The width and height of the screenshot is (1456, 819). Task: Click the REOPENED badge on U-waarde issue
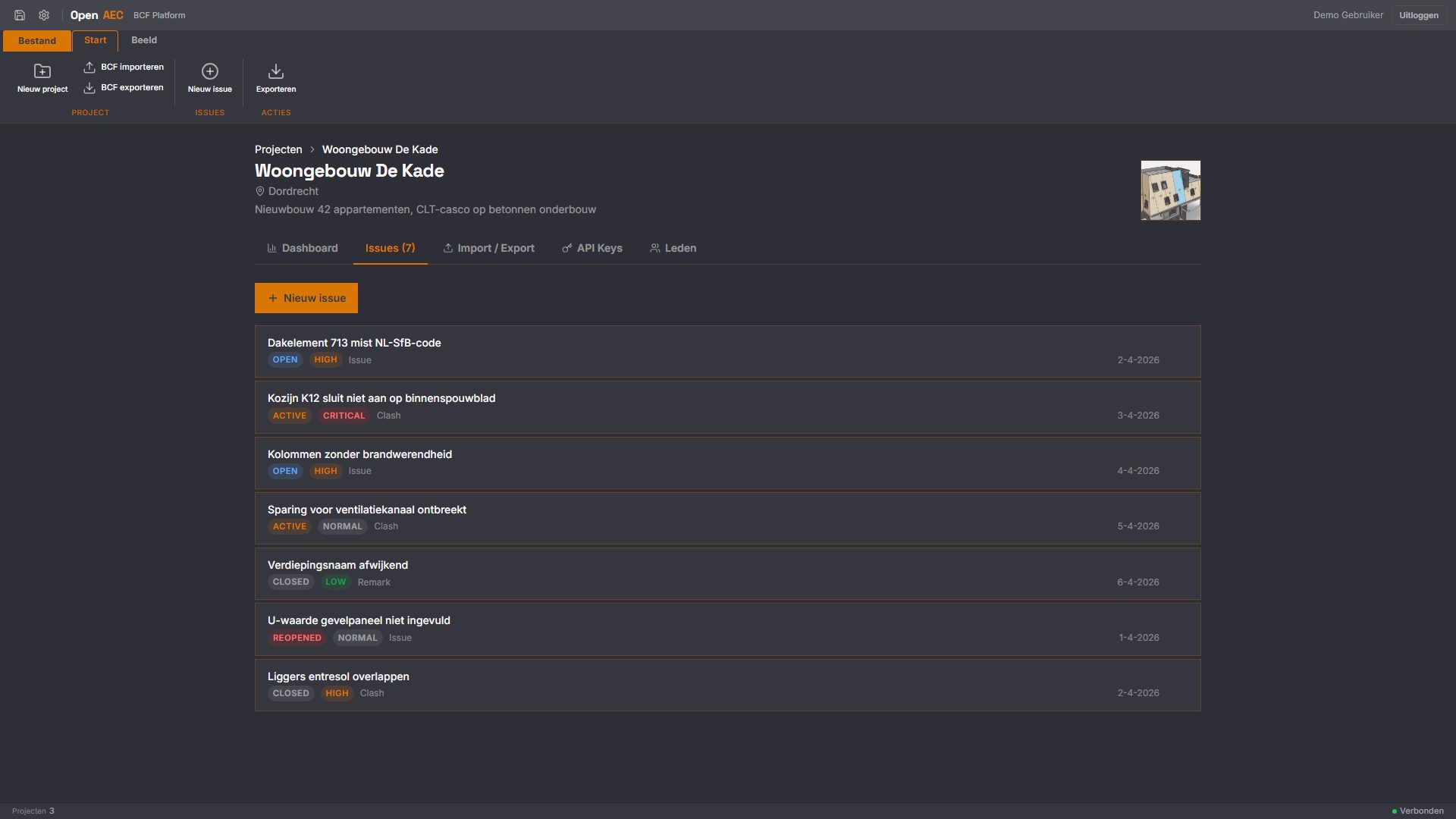(x=297, y=638)
